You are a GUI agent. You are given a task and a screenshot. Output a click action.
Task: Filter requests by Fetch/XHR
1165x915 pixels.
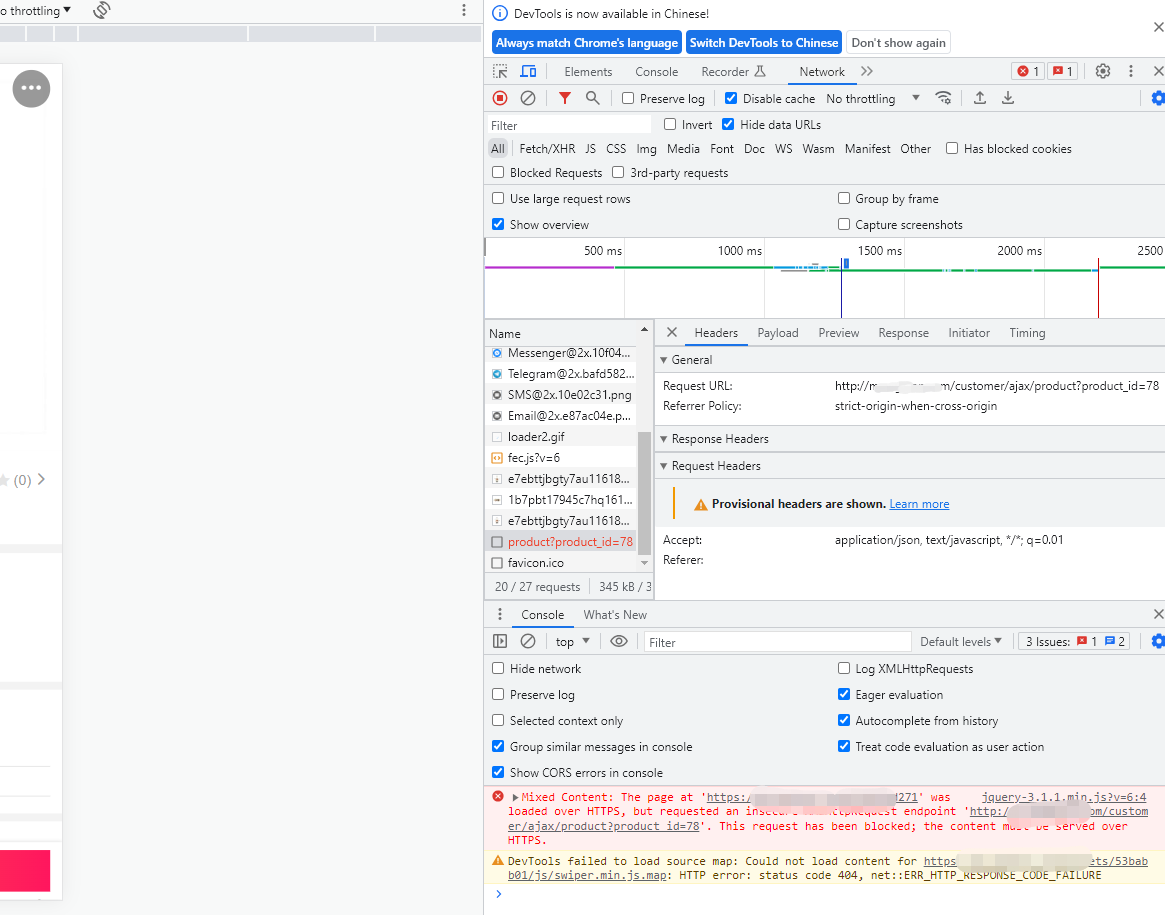[547, 149]
